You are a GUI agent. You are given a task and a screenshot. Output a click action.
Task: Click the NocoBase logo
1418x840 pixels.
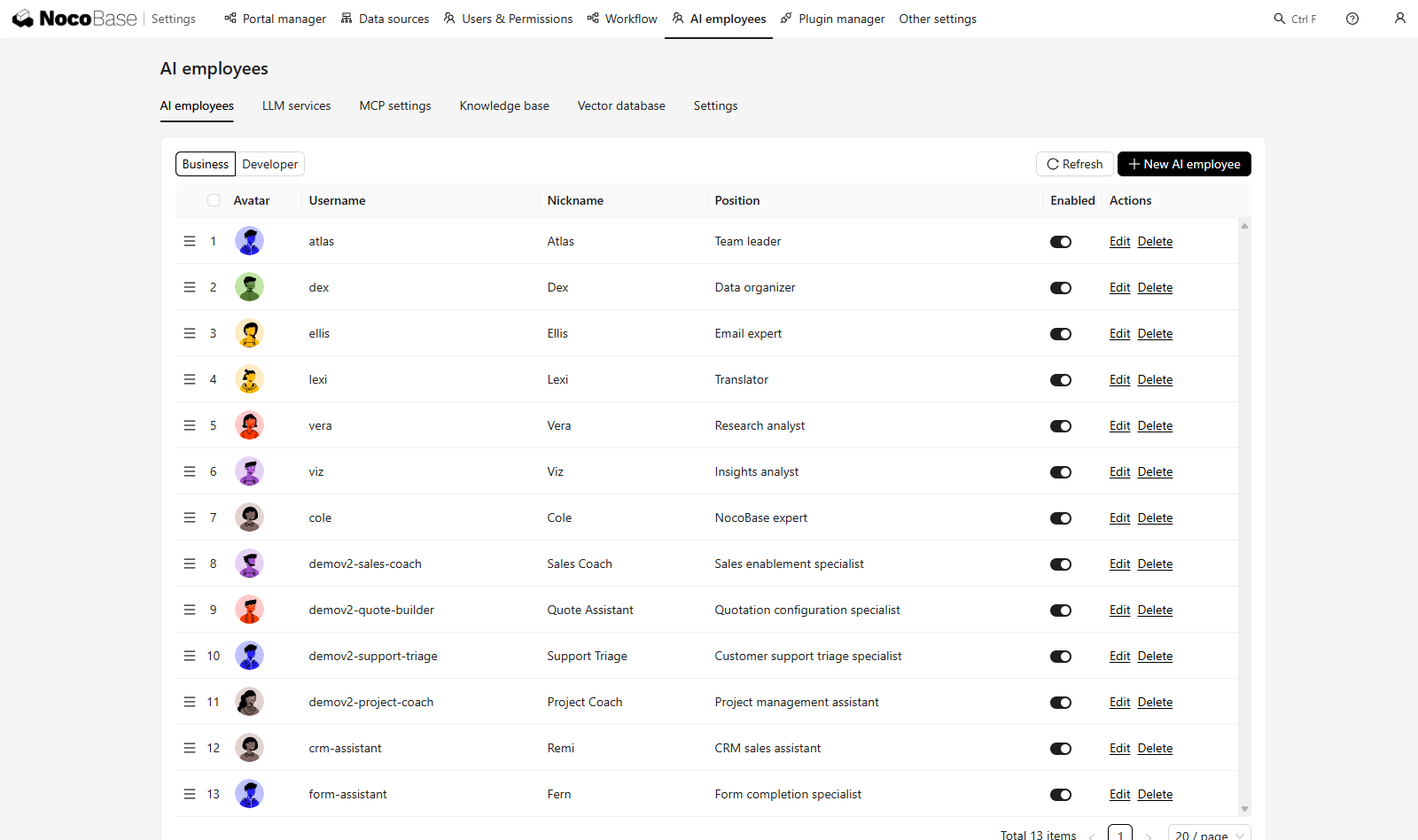pyautogui.click(x=74, y=19)
